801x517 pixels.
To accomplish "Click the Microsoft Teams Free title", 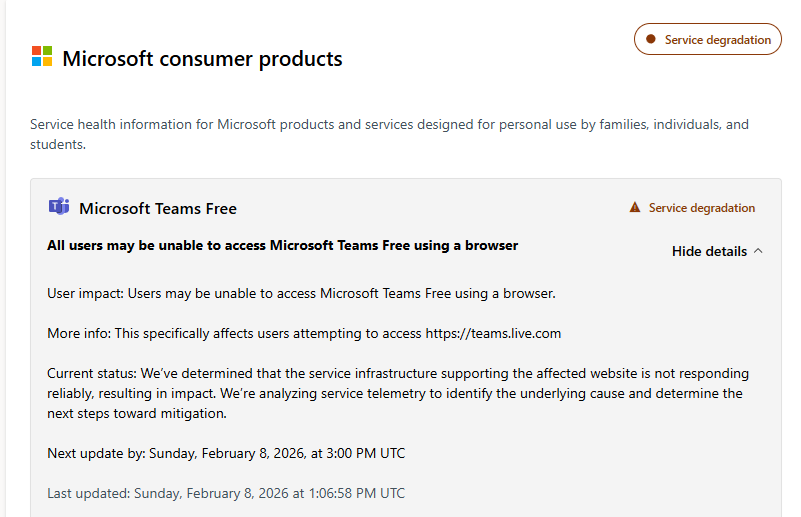I will [x=158, y=208].
